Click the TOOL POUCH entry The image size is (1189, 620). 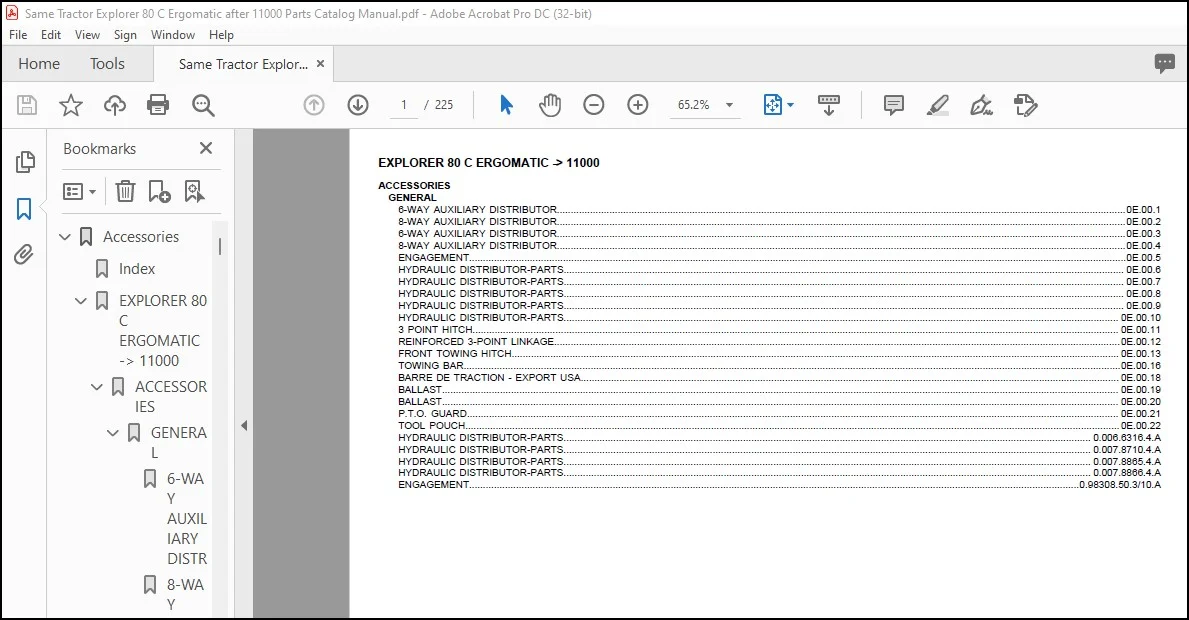[431, 425]
